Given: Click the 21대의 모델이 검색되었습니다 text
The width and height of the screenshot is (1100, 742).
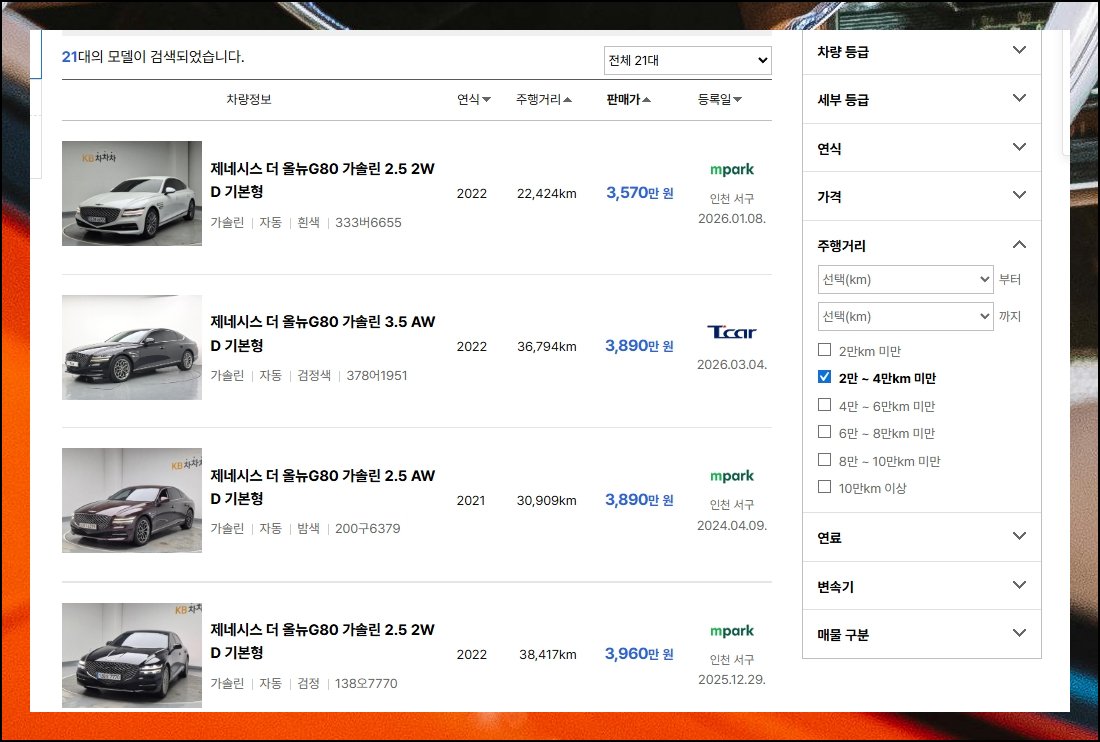Looking at the screenshot, I should (153, 57).
